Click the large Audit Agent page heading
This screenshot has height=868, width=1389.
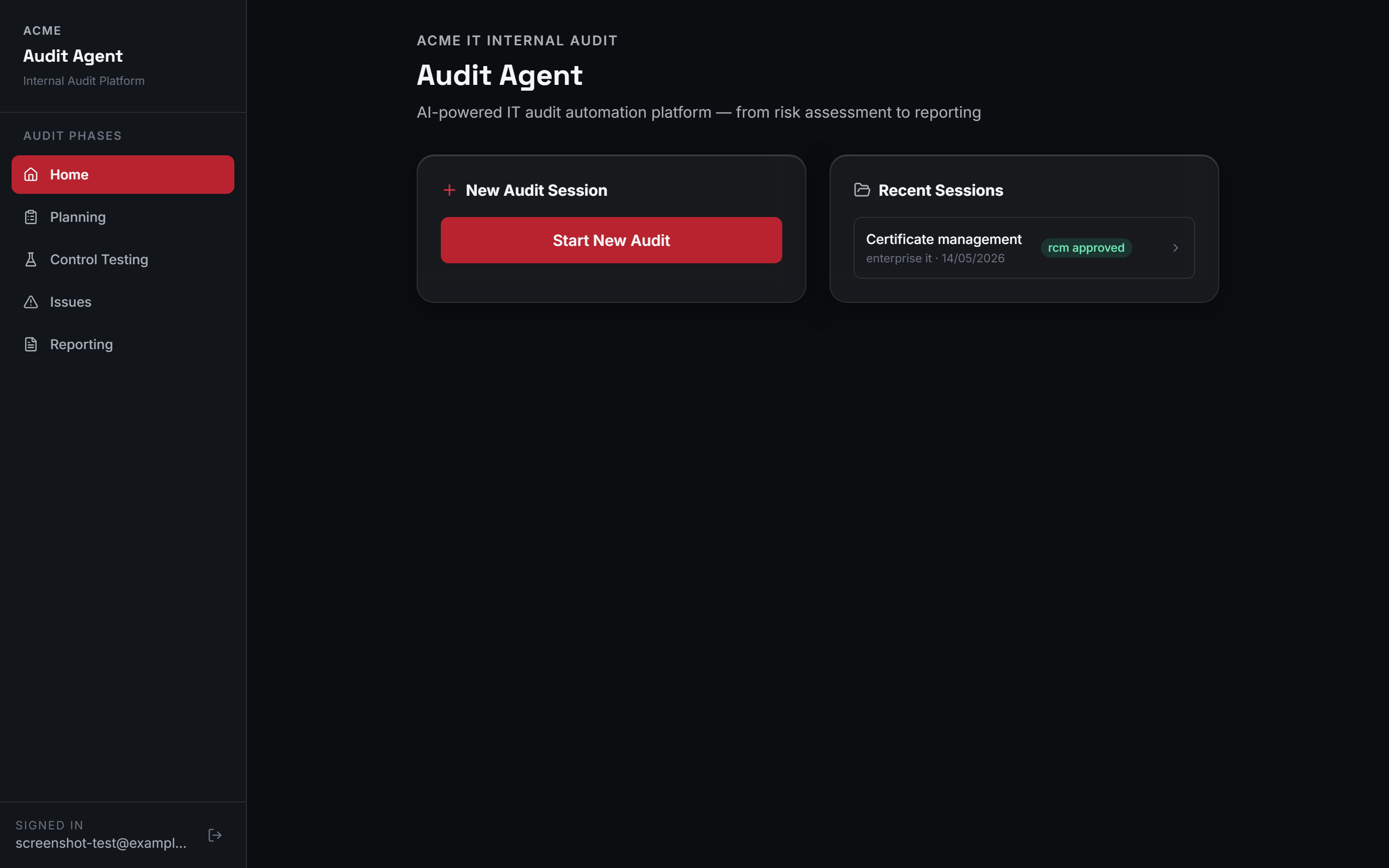(499, 75)
